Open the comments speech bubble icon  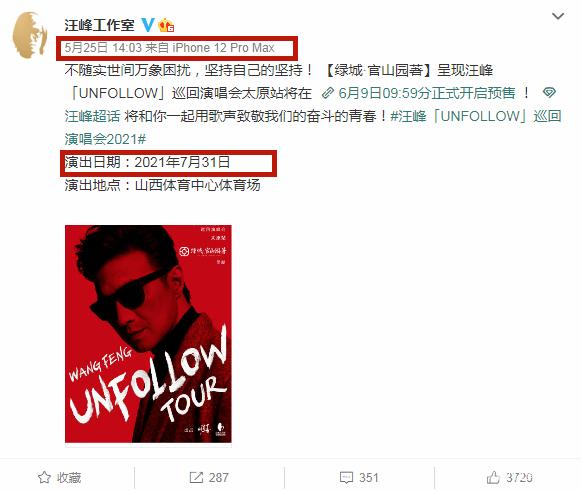346,477
